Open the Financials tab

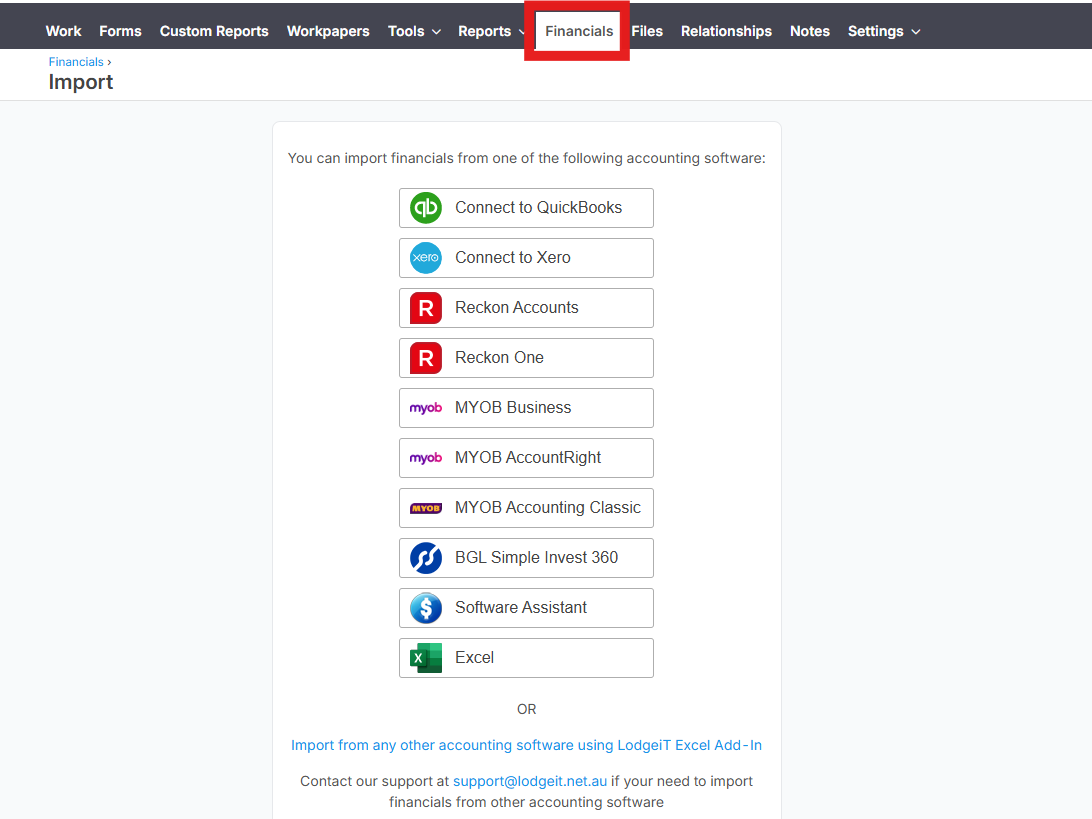tap(579, 31)
